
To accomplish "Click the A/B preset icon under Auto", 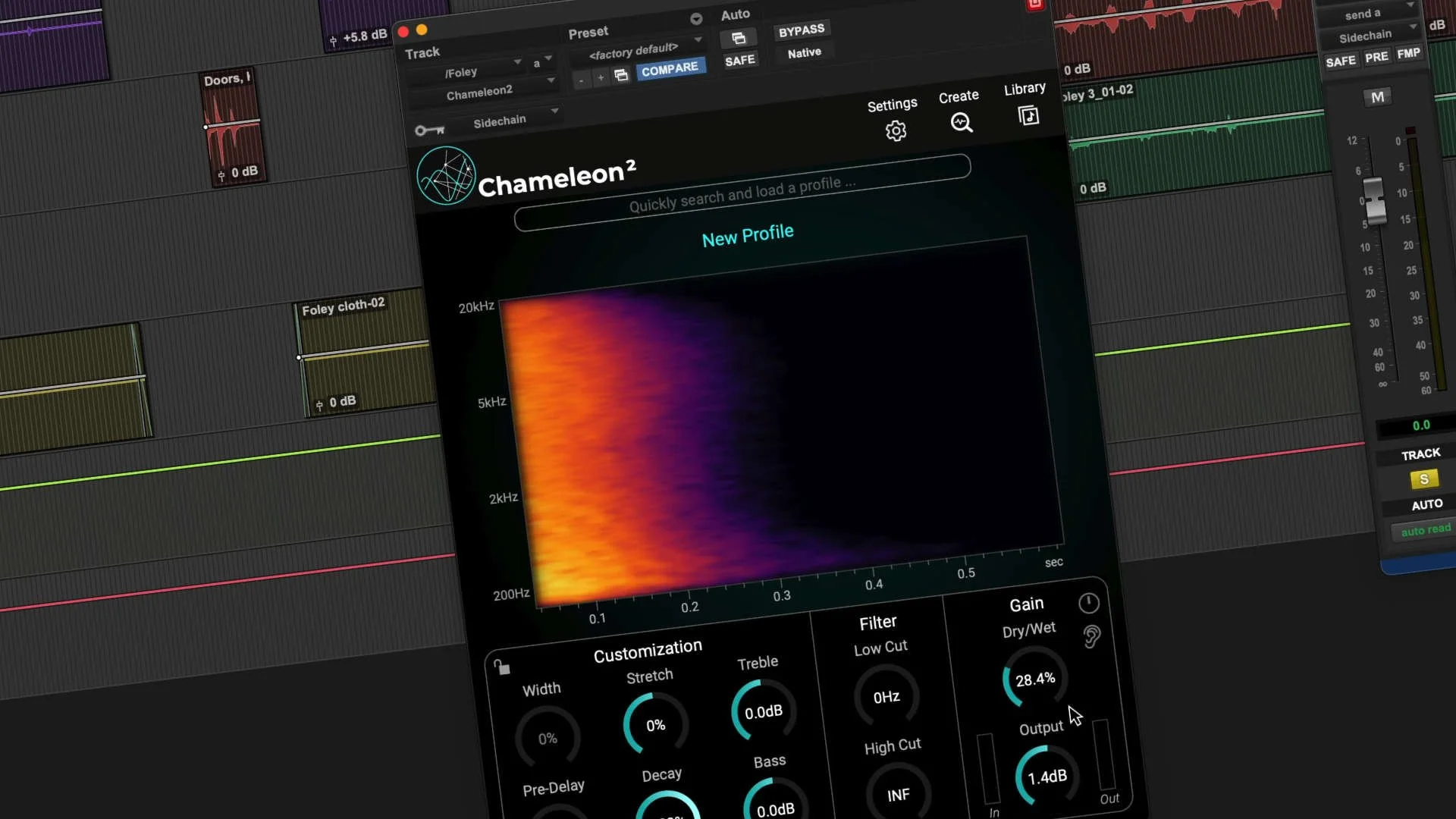I will [x=739, y=38].
